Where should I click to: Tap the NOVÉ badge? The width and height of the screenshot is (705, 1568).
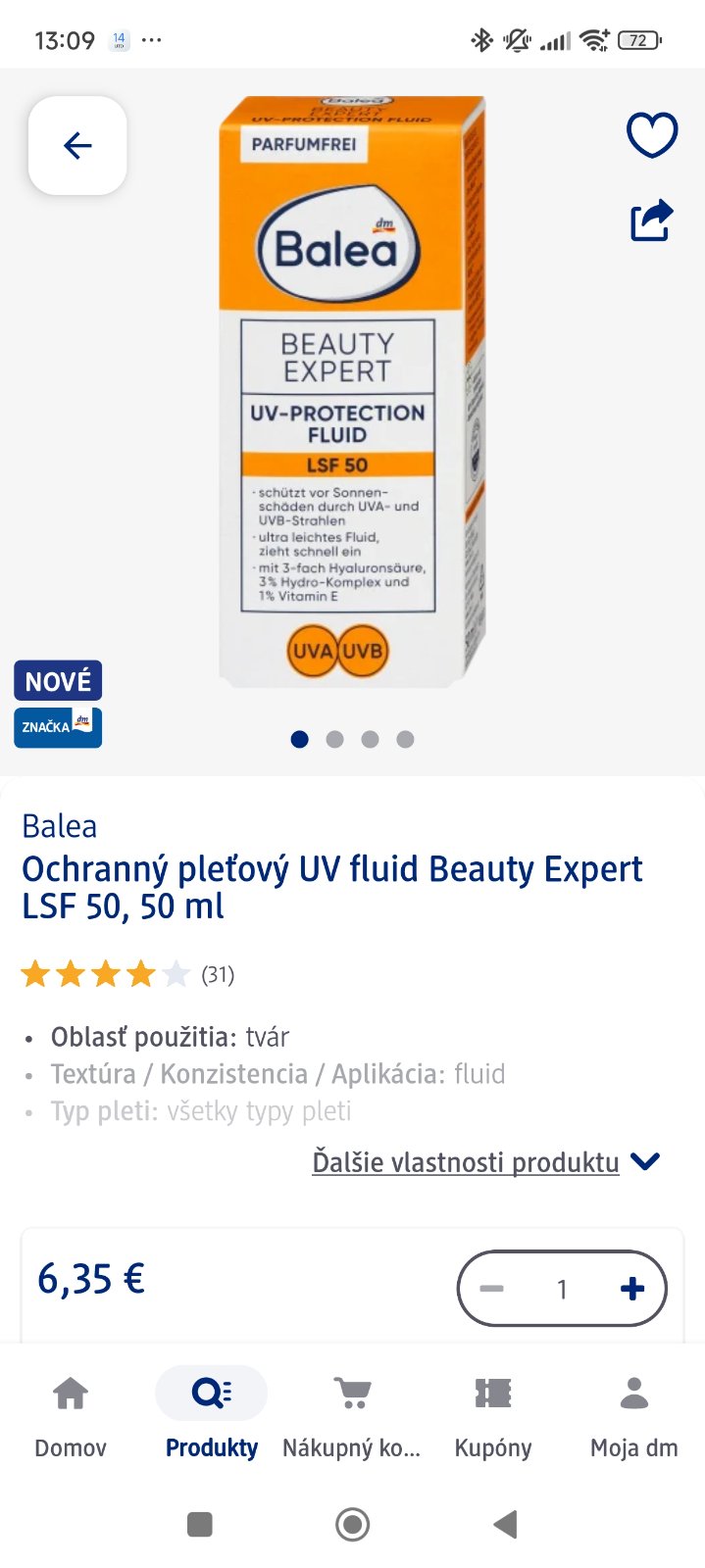pyautogui.click(x=58, y=681)
